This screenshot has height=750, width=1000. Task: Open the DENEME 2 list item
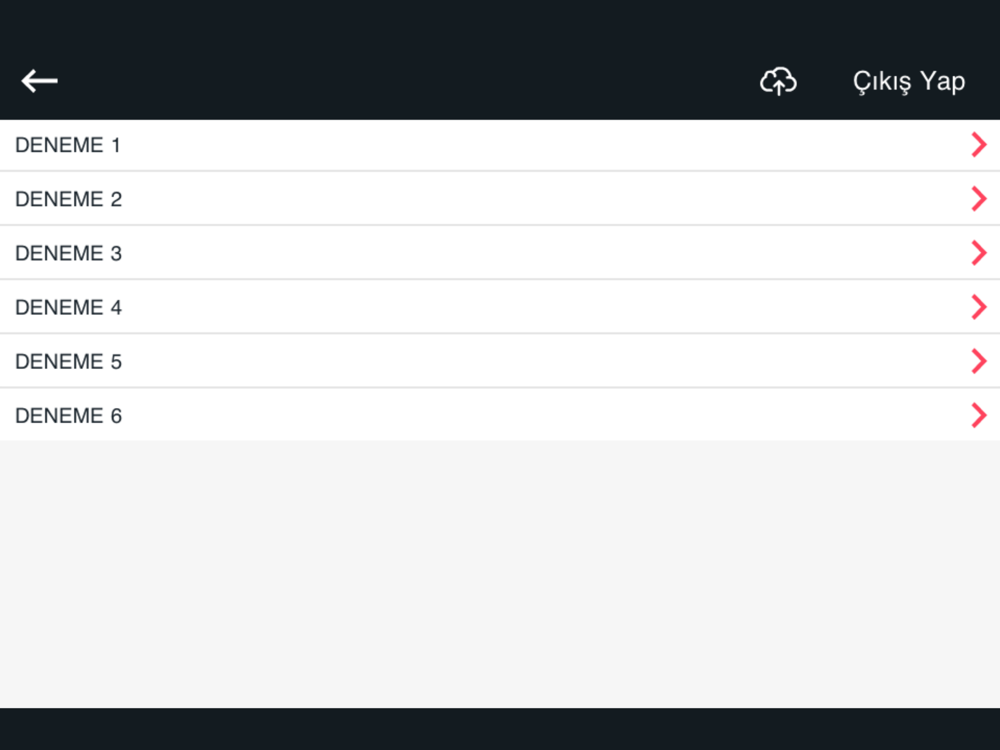pos(500,199)
